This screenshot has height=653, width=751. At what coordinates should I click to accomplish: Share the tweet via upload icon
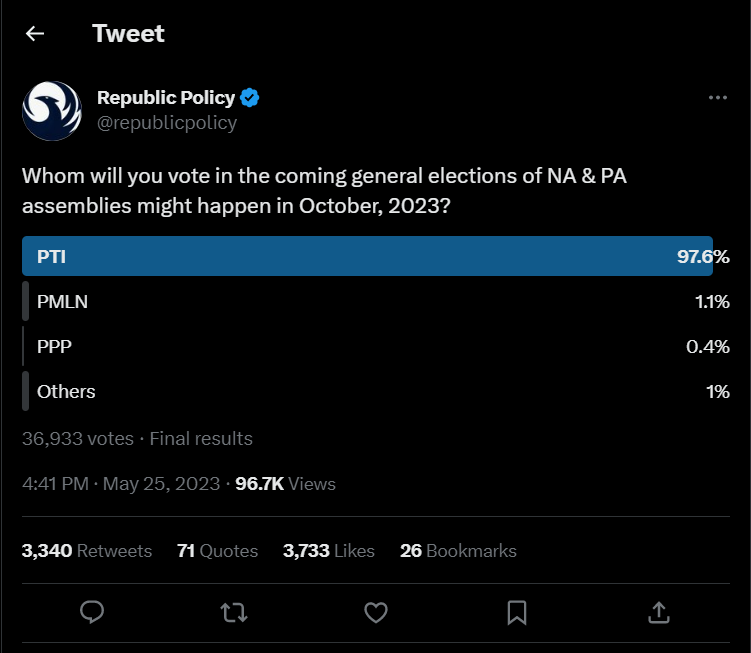[x=659, y=613]
